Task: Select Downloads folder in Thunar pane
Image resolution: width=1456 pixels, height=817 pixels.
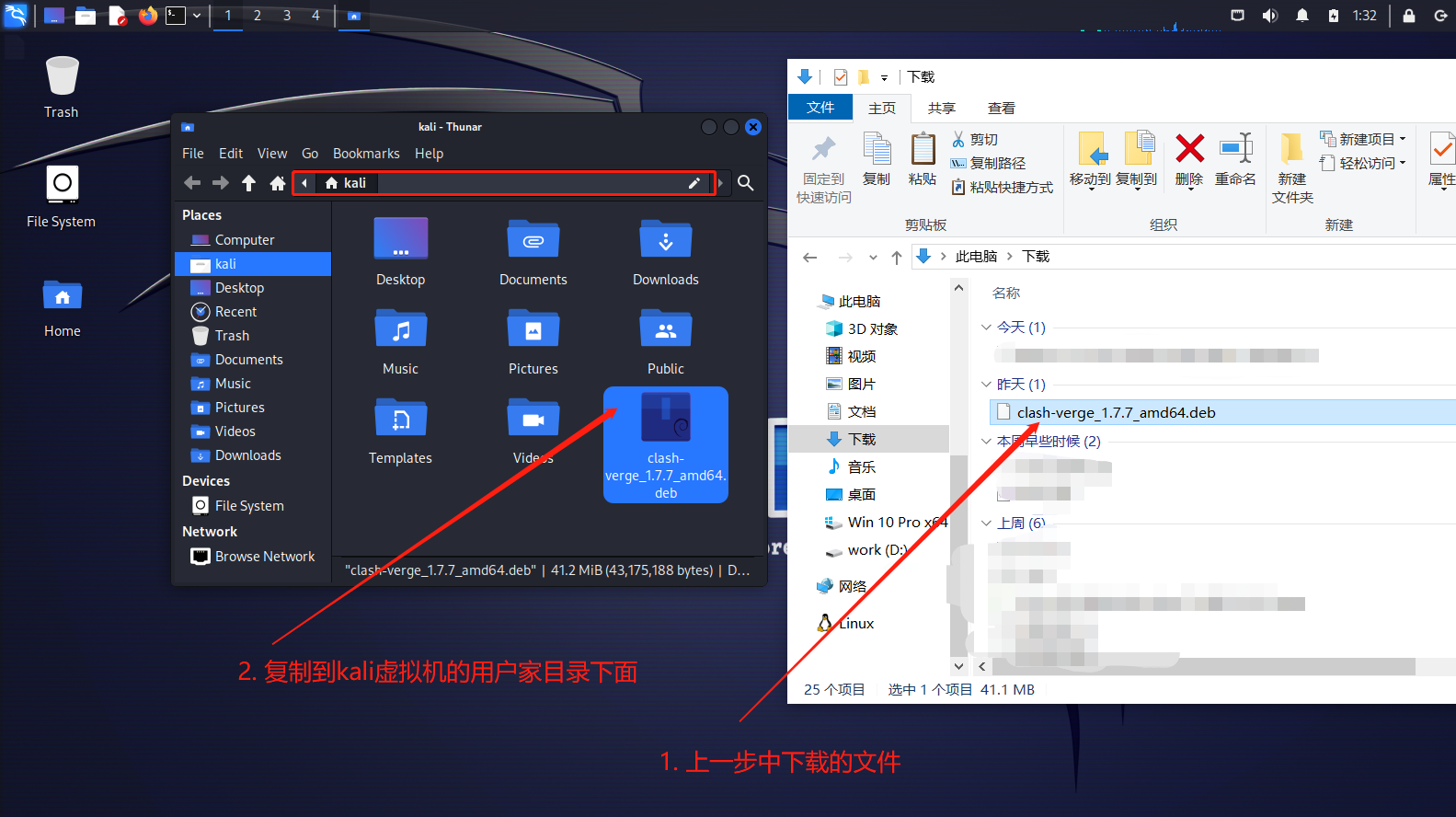Action: click(666, 251)
